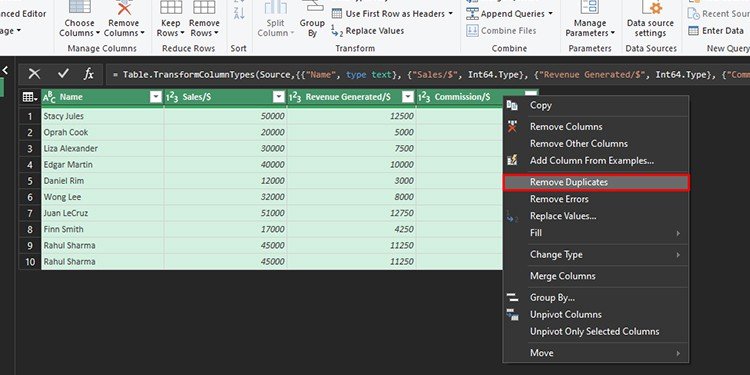
Task: Select the Sales/$ column header
Action: coord(225,97)
